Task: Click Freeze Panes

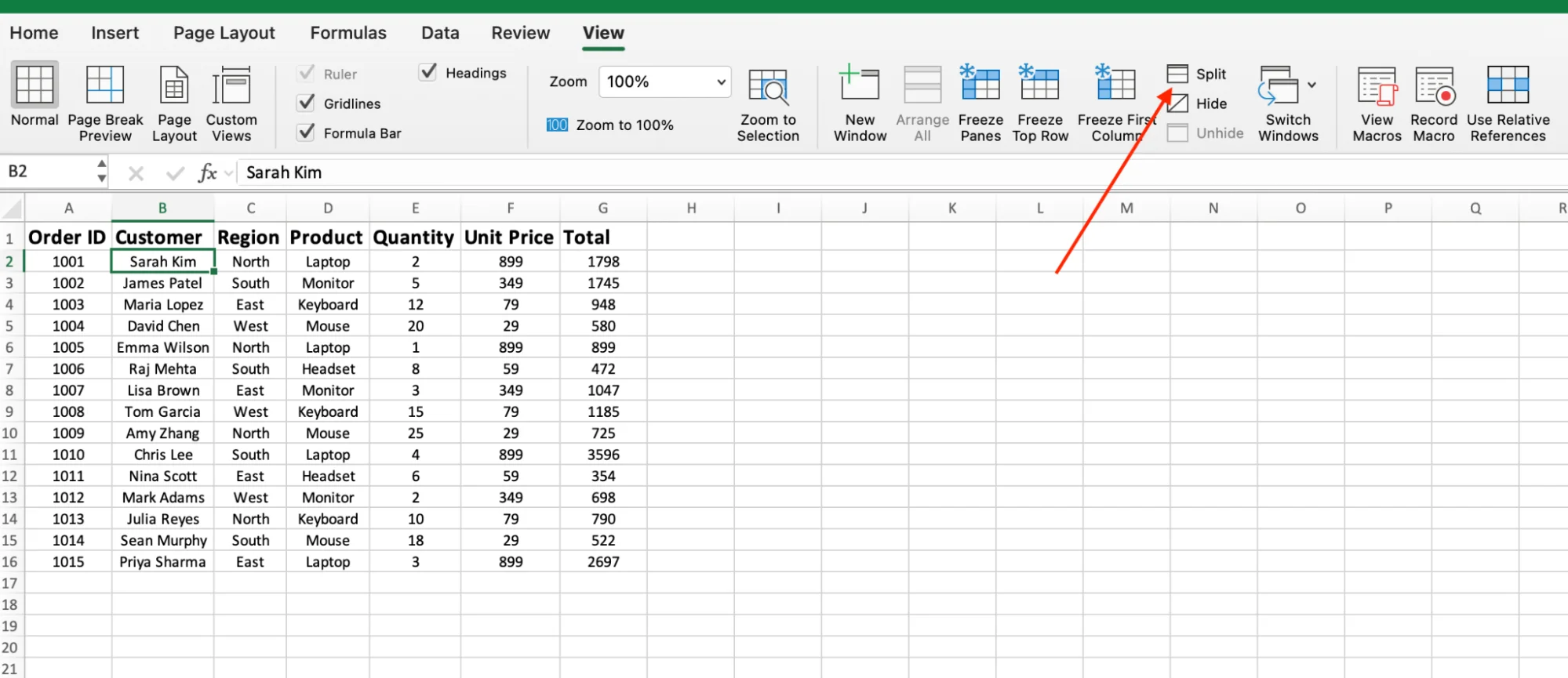Action: click(x=980, y=103)
